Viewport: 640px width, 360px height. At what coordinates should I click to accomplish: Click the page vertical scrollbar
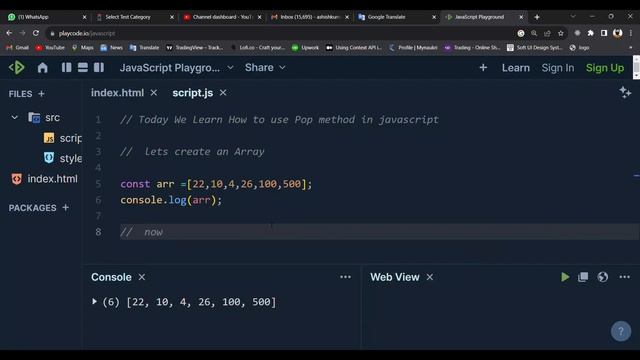[636, 67]
